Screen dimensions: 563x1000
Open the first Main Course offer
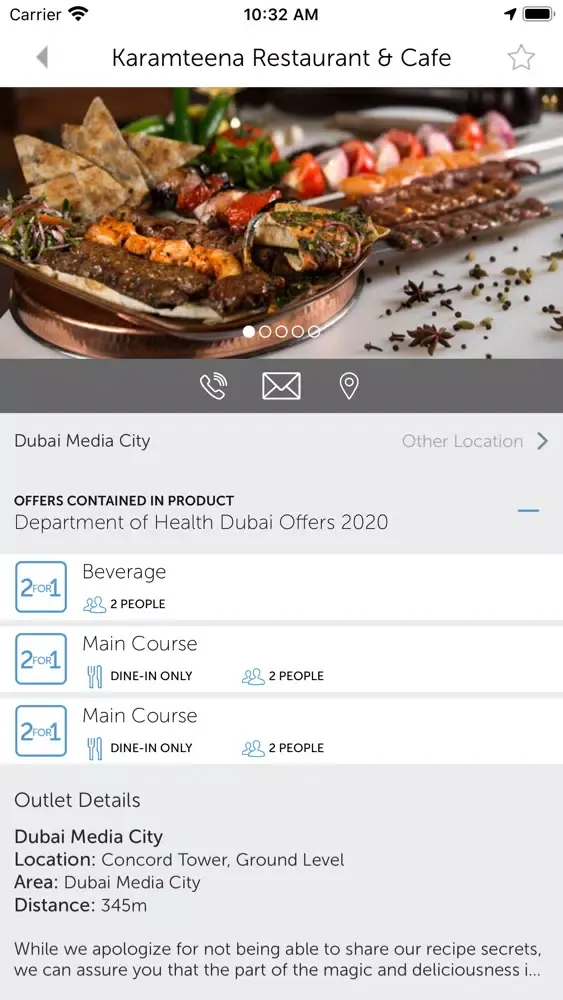tap(281, 659)
